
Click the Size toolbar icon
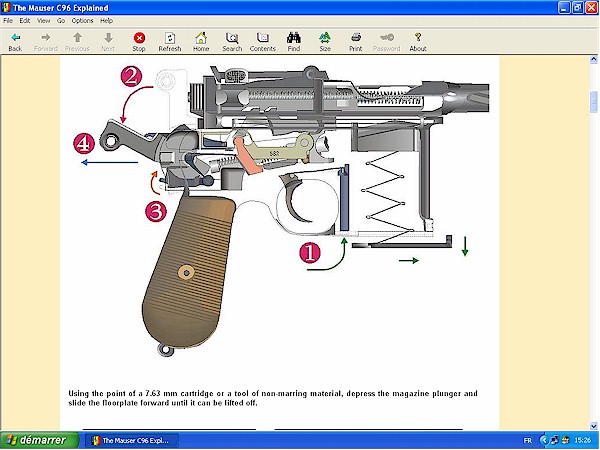(325, 38)
